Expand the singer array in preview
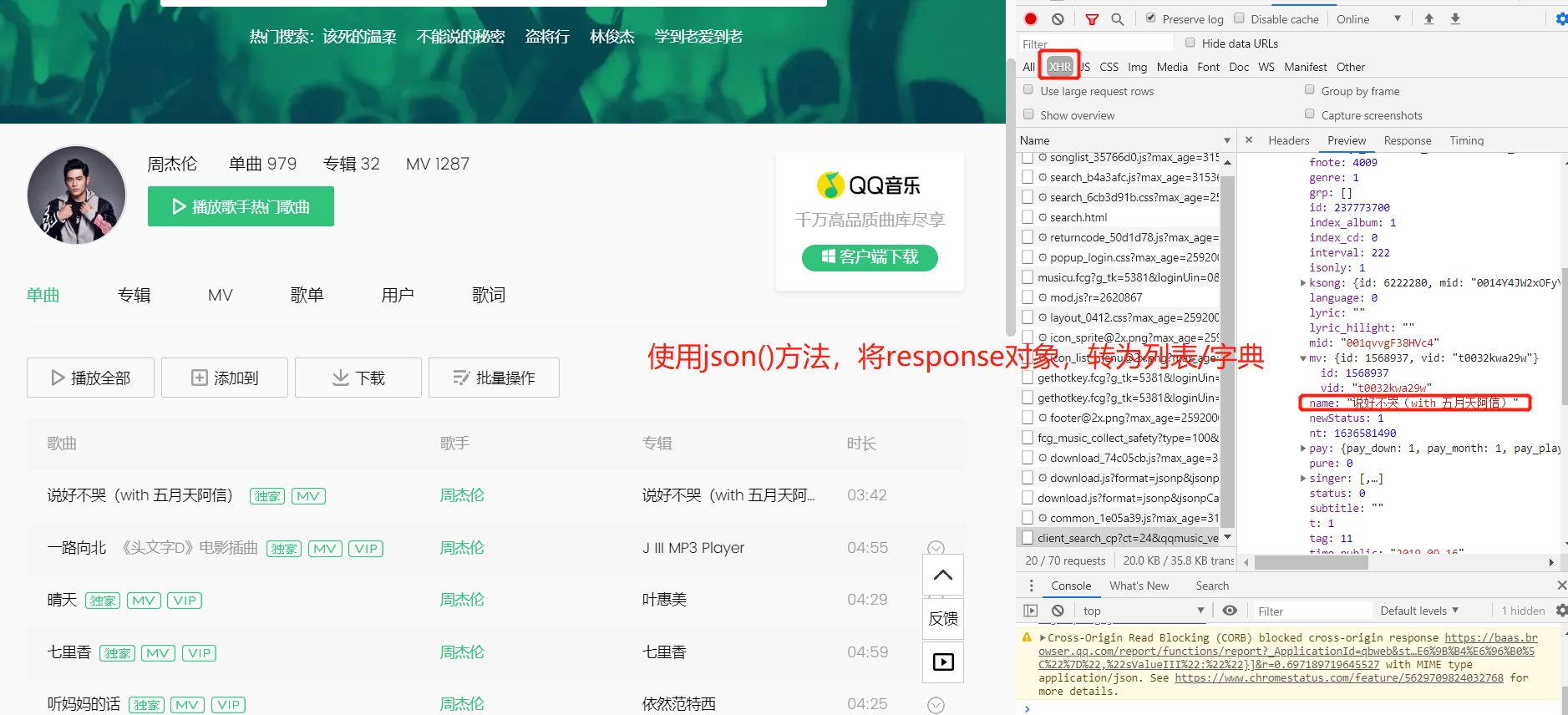 pos(1303,479)
